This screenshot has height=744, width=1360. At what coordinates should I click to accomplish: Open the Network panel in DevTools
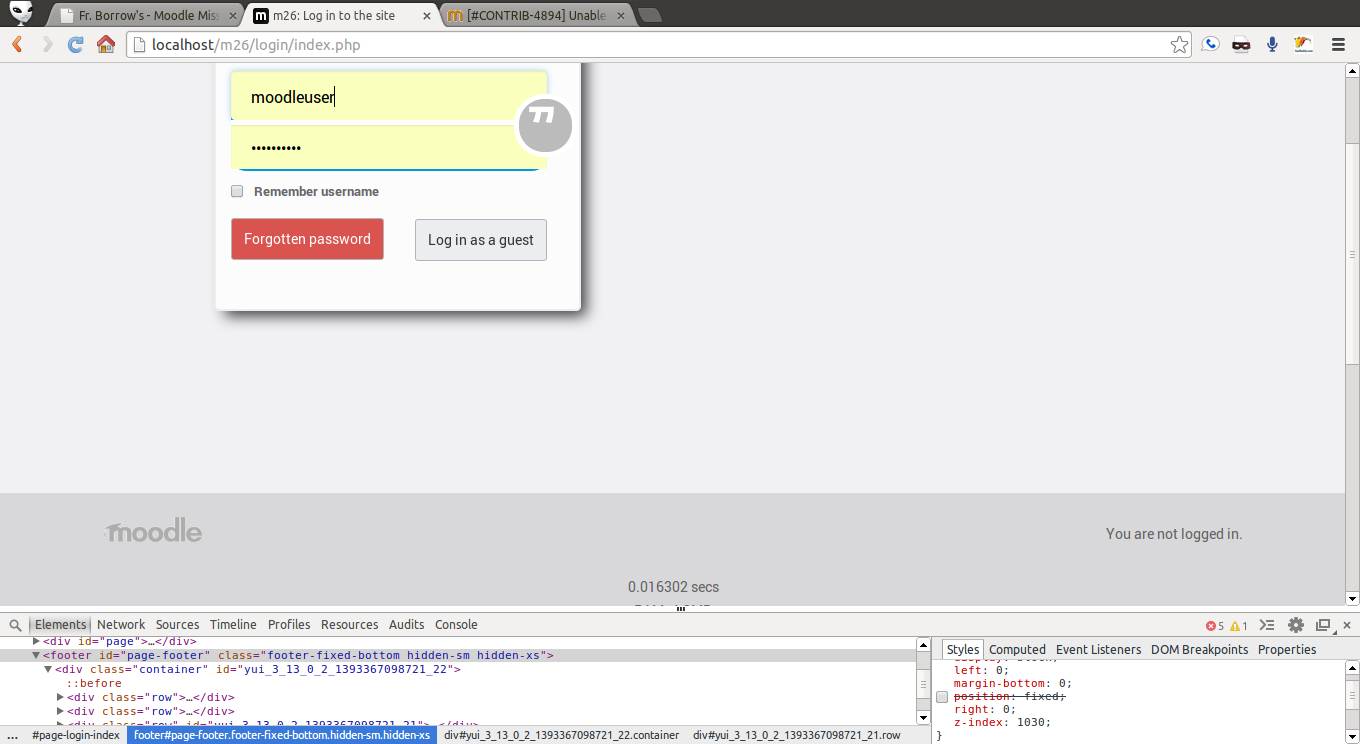click(121, 624)
